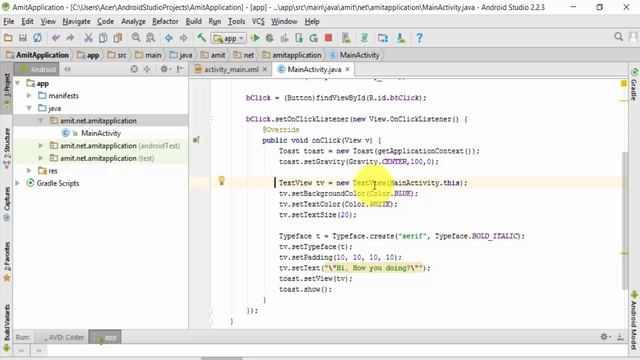This screenshot has width=640, height=360.
Task: Click the Cut scissors icon
Action: pos(88,38)
